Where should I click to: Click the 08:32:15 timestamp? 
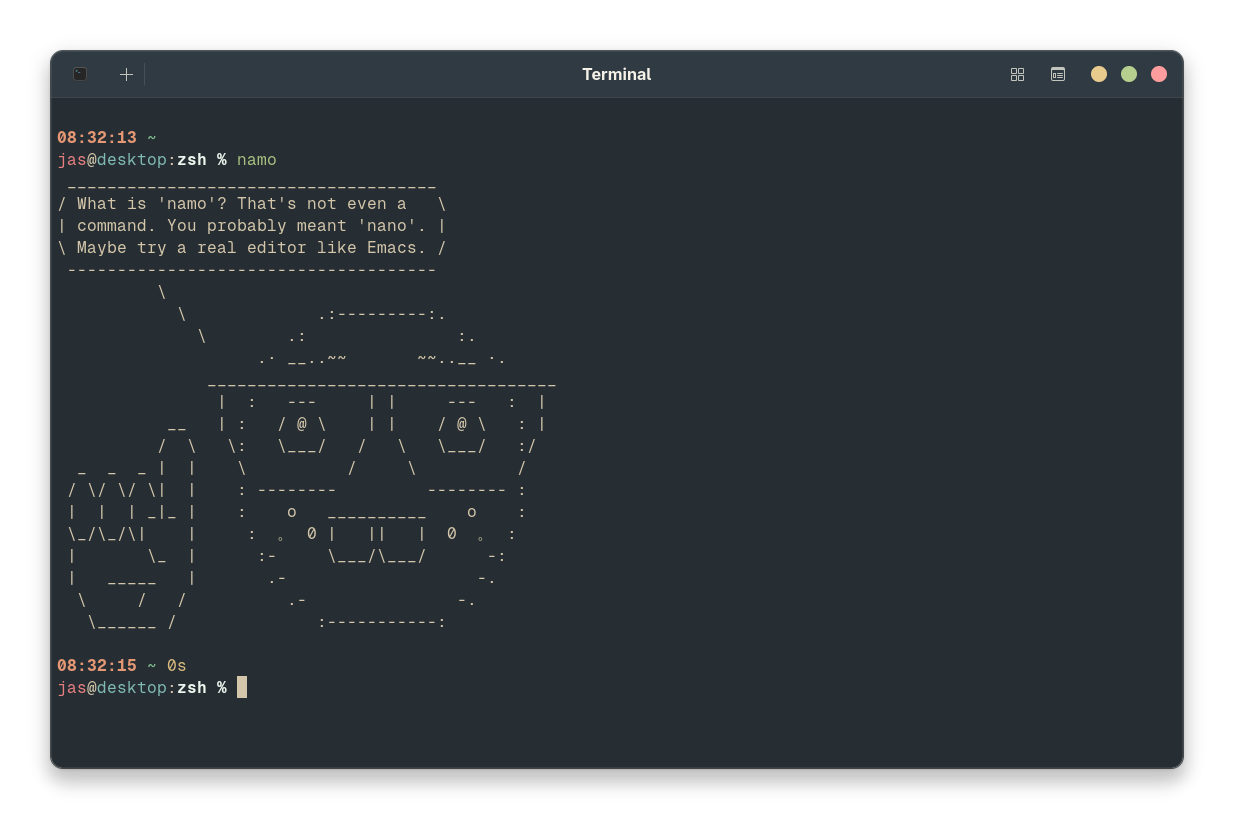(x=97, y=666)
